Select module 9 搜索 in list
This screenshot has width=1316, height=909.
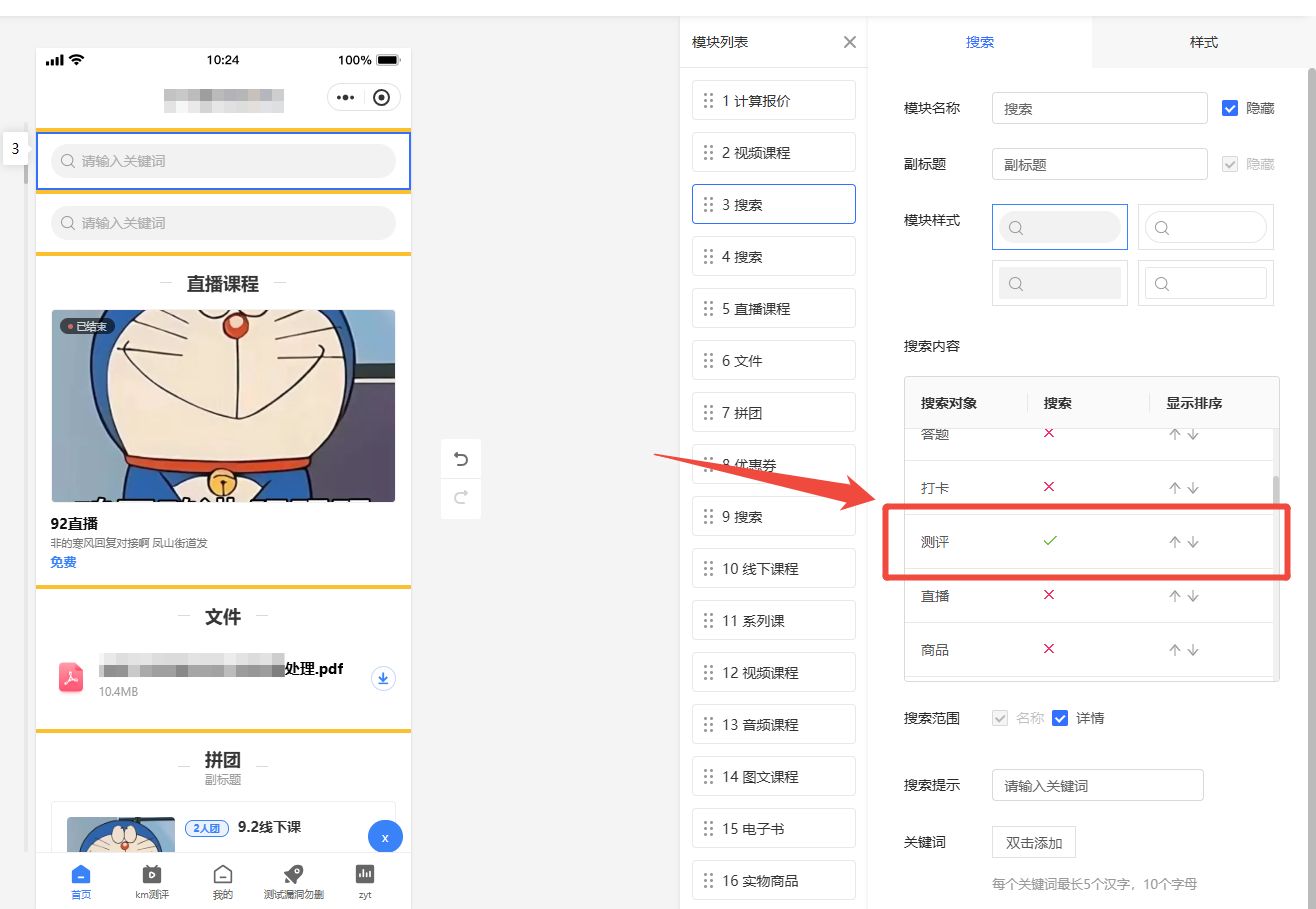[774, 516]
